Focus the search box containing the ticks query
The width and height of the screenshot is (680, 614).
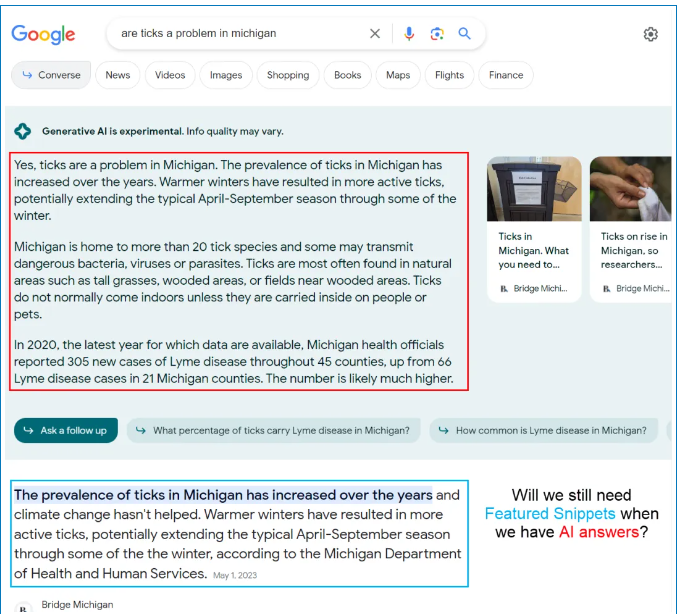click(x=295, y=33)
